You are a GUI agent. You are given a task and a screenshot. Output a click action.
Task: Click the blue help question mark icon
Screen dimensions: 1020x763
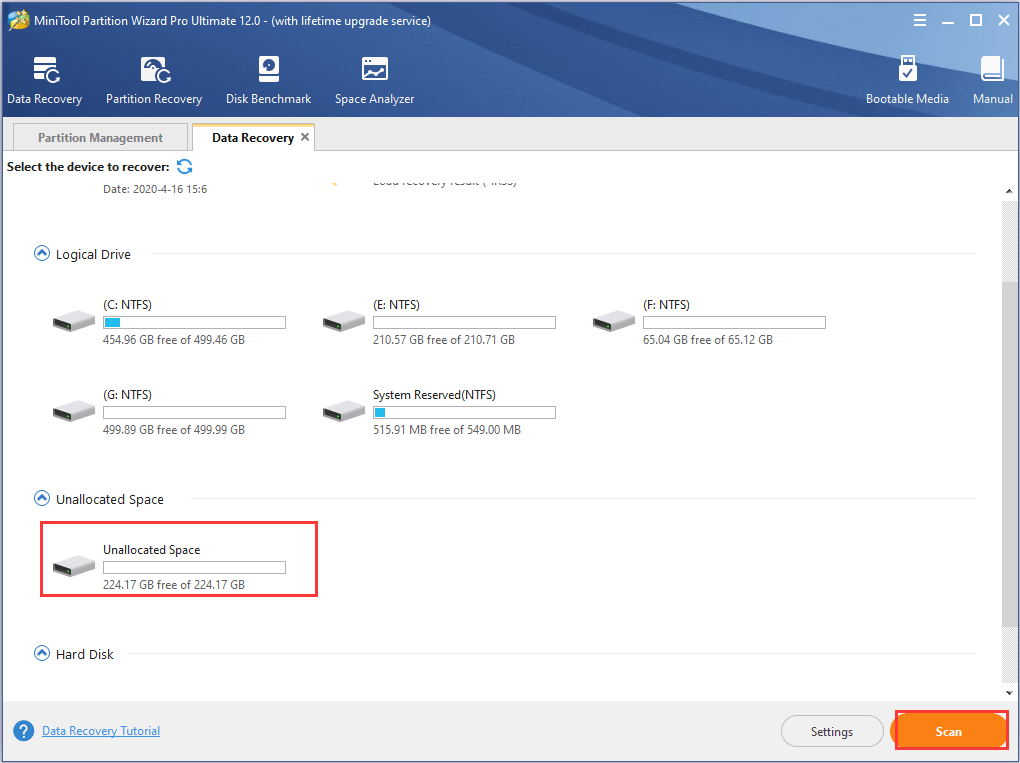(x=23, y=730)
